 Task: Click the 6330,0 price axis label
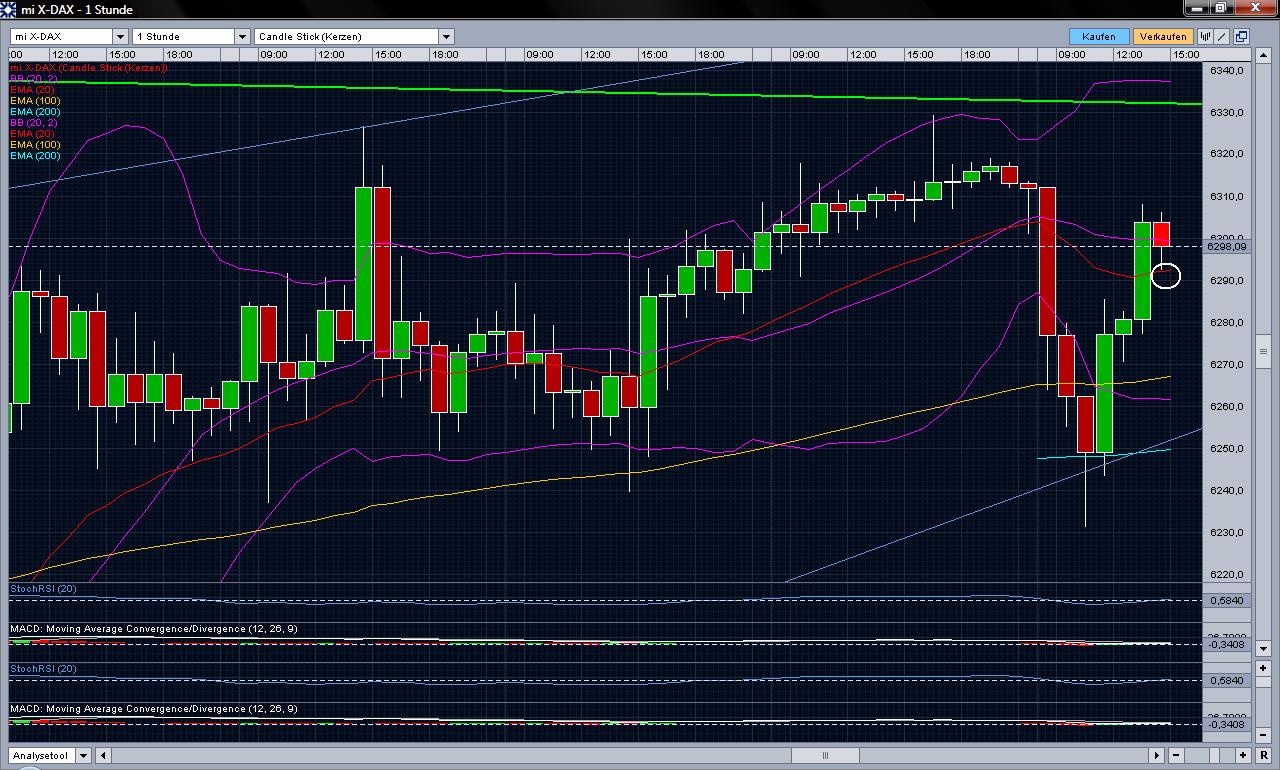[1226, 112]
